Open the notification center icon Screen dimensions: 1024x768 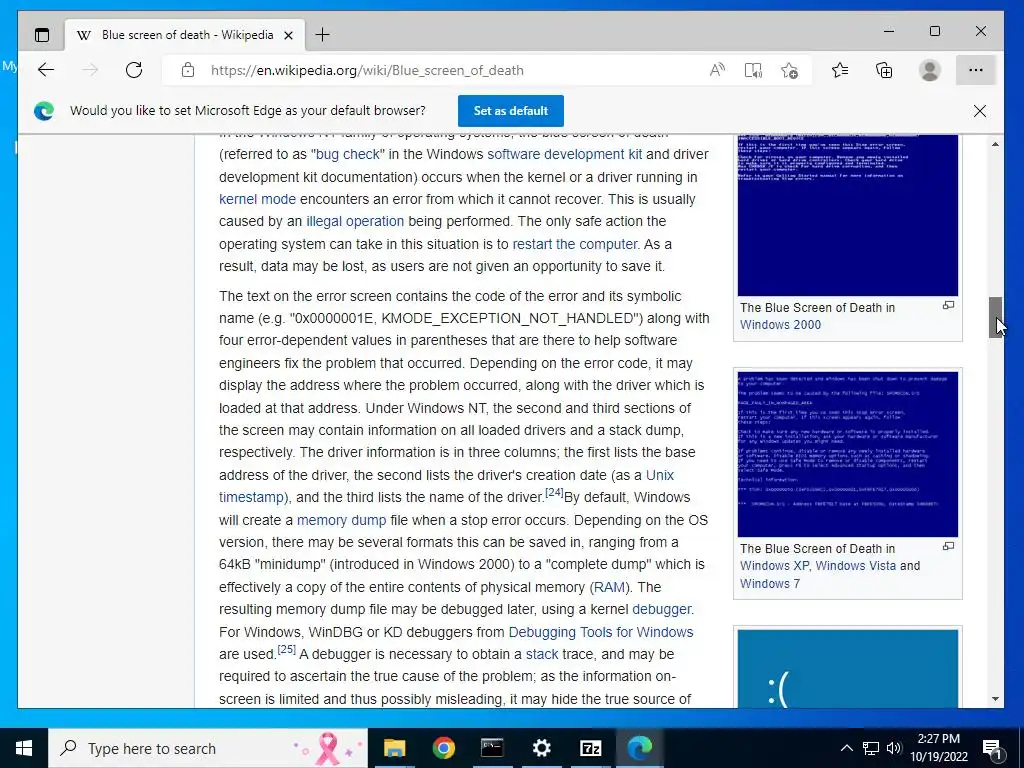click(x=993, y=748)
